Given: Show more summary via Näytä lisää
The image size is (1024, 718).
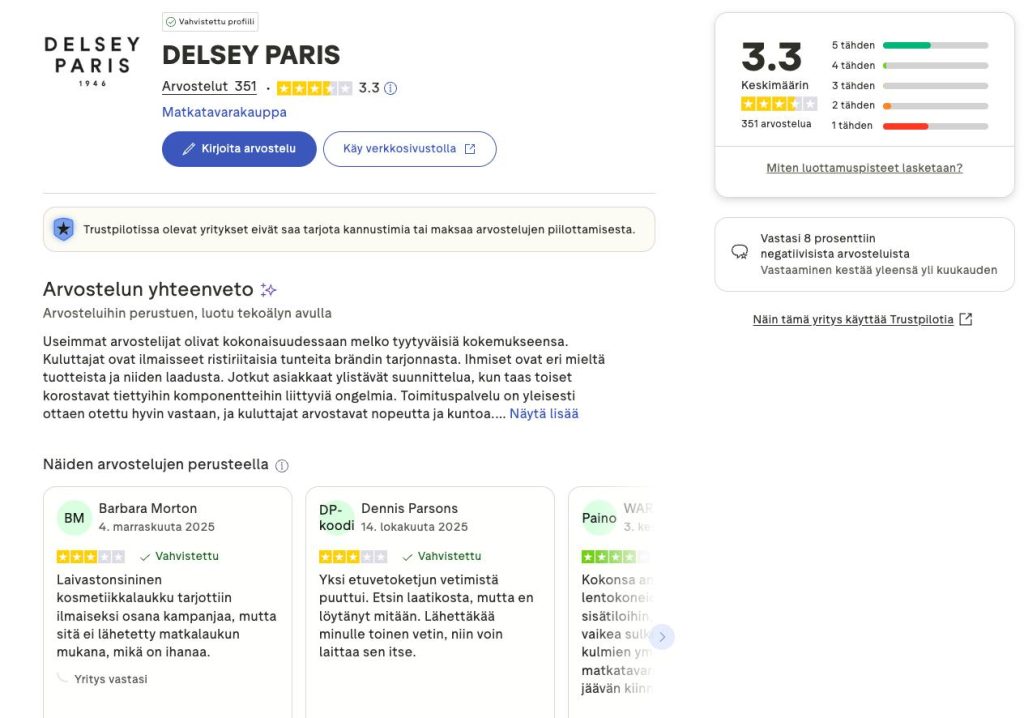Looking at the screenshot, I should 545,413.
